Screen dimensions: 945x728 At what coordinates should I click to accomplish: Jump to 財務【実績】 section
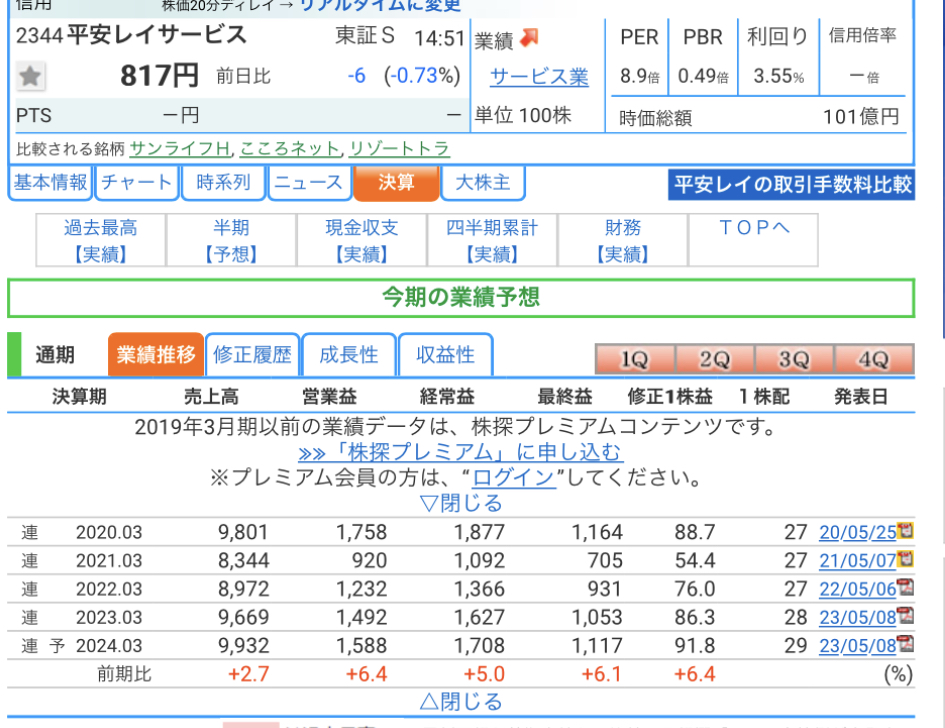click(623, 240)
